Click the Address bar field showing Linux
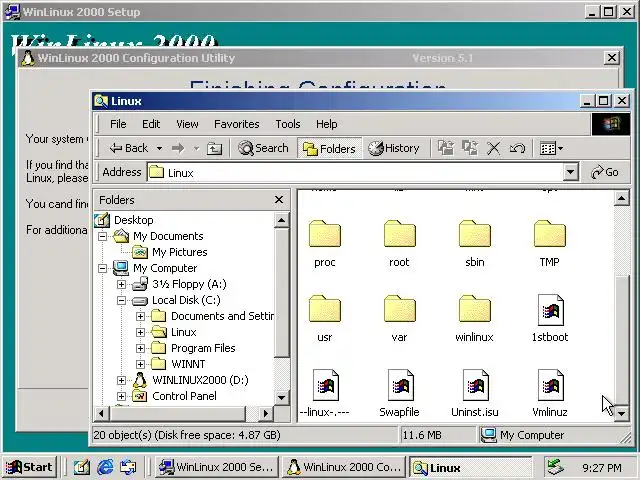This screenshot has width=640, height=480. 355,173
